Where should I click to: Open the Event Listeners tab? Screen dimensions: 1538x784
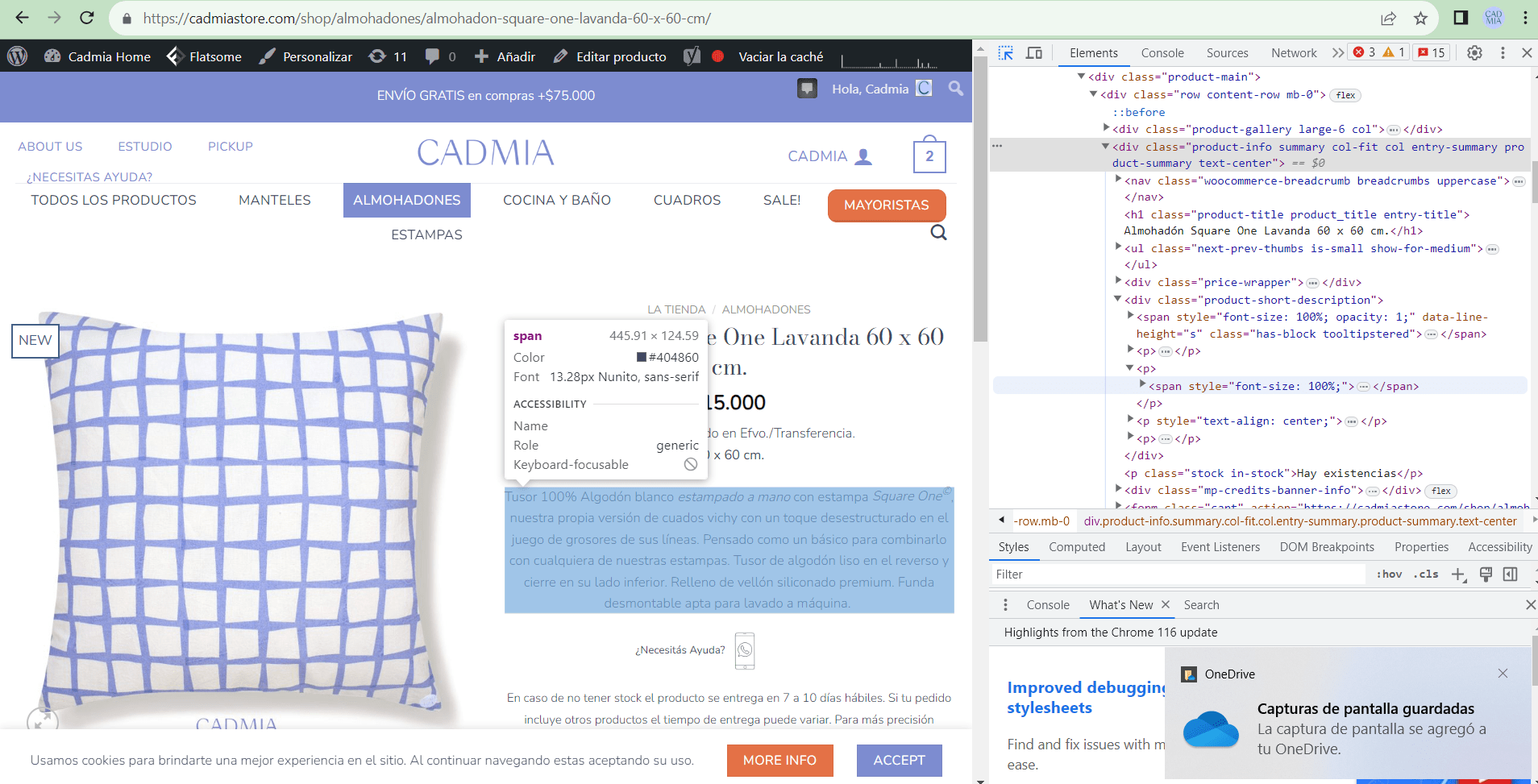pos(1220,547)
